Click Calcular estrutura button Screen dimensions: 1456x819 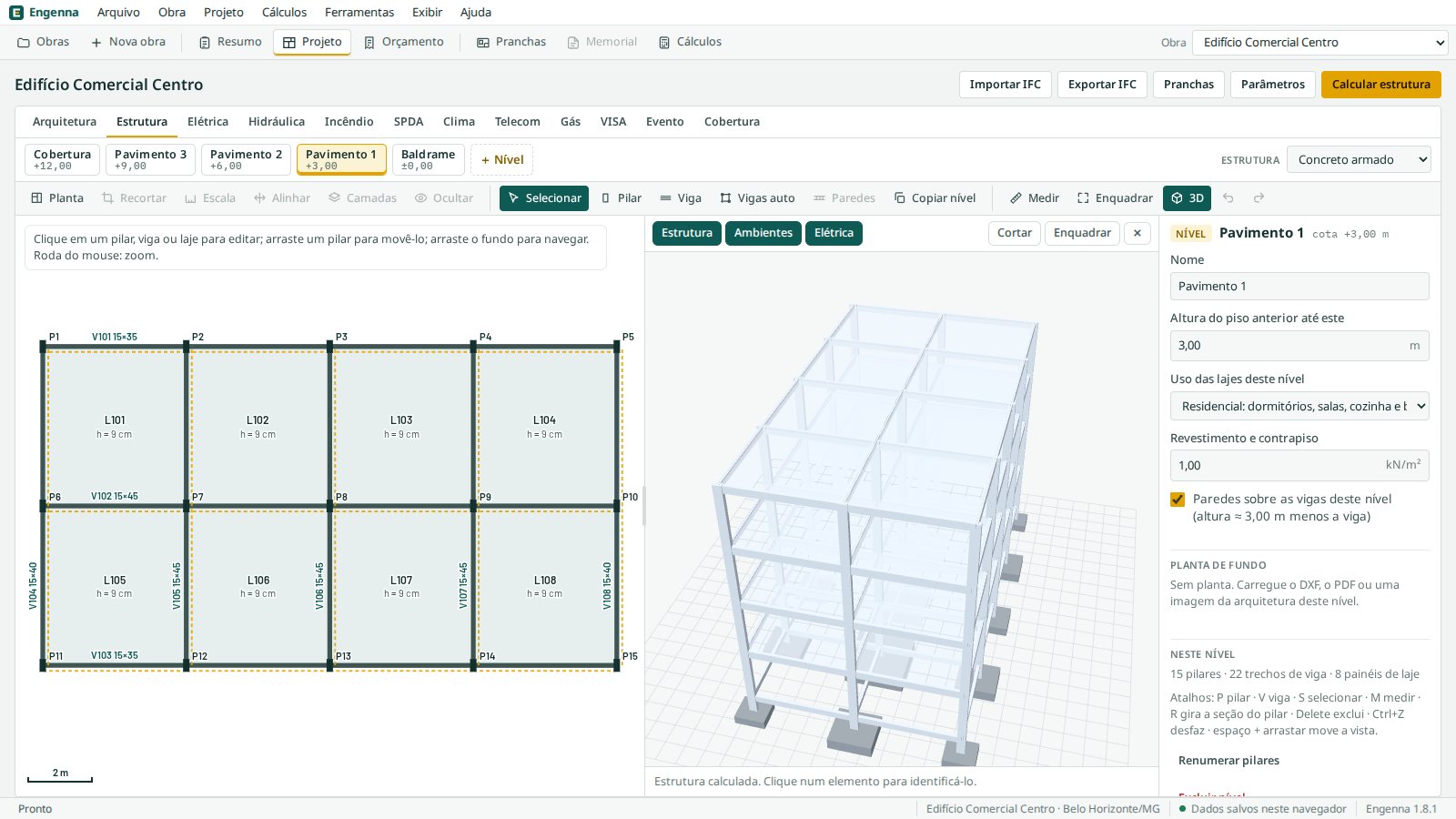pos(1381,85)
